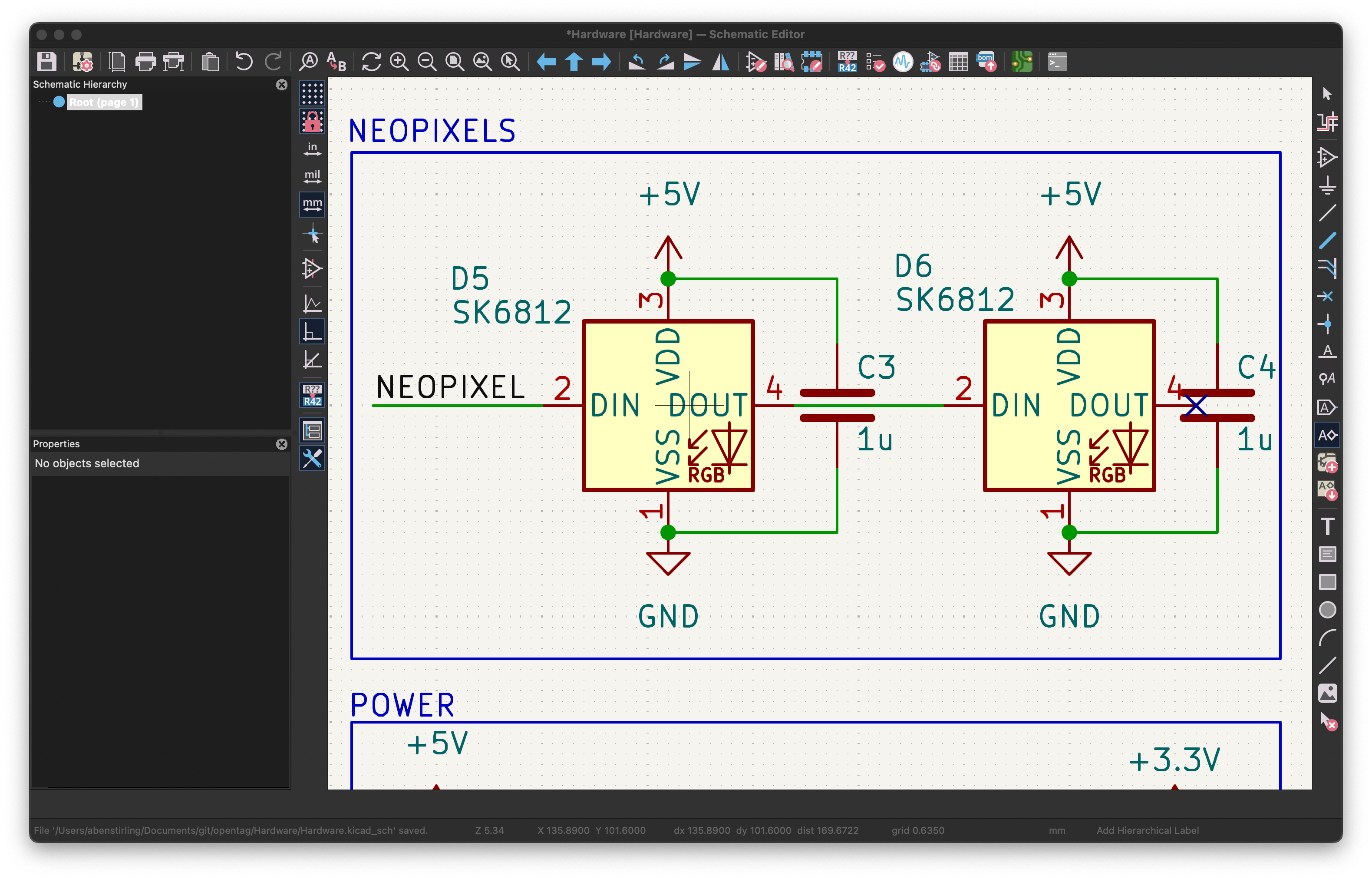Open the scripting console
1372x879 pixels.
pos(1057,62)
